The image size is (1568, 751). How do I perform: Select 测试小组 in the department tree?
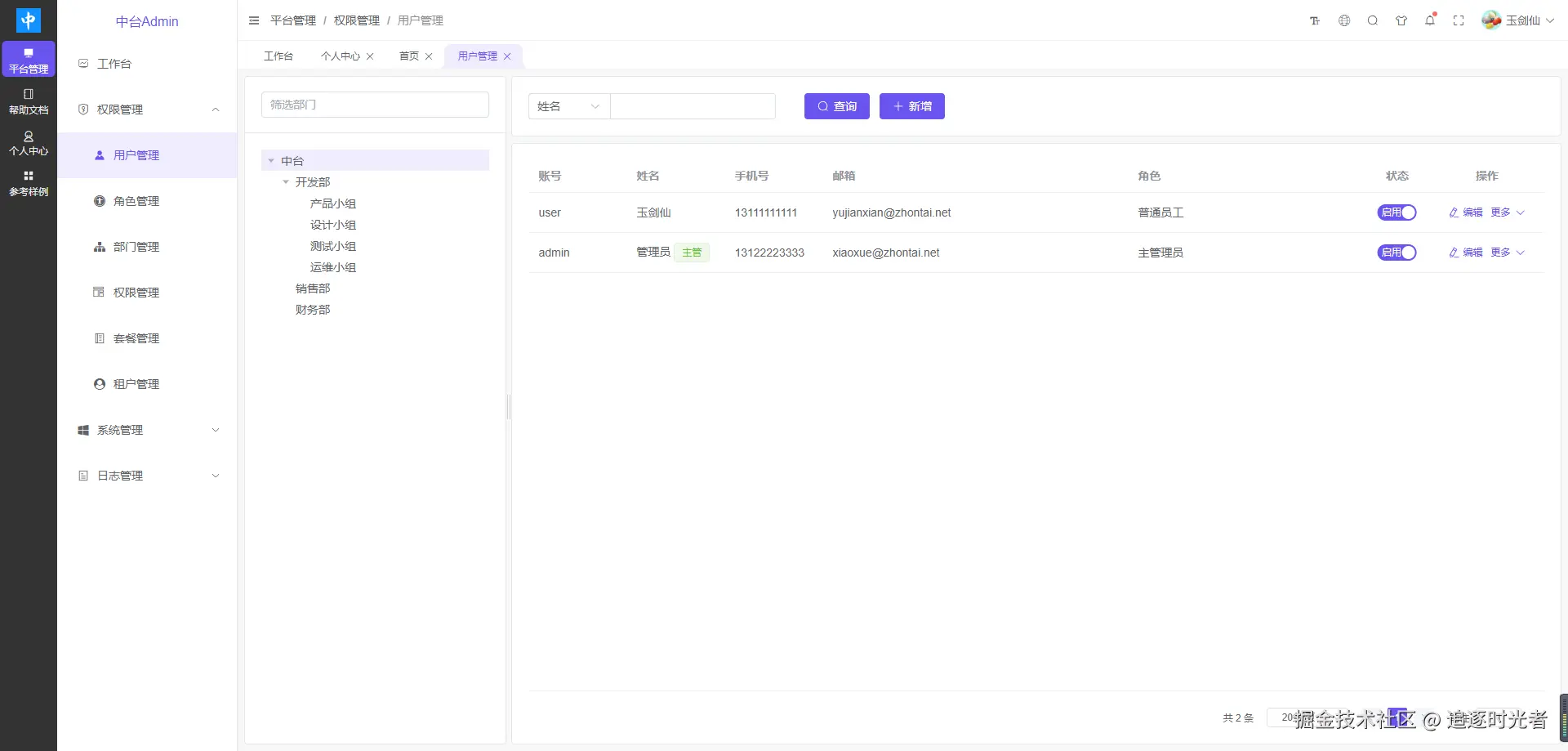333,246
